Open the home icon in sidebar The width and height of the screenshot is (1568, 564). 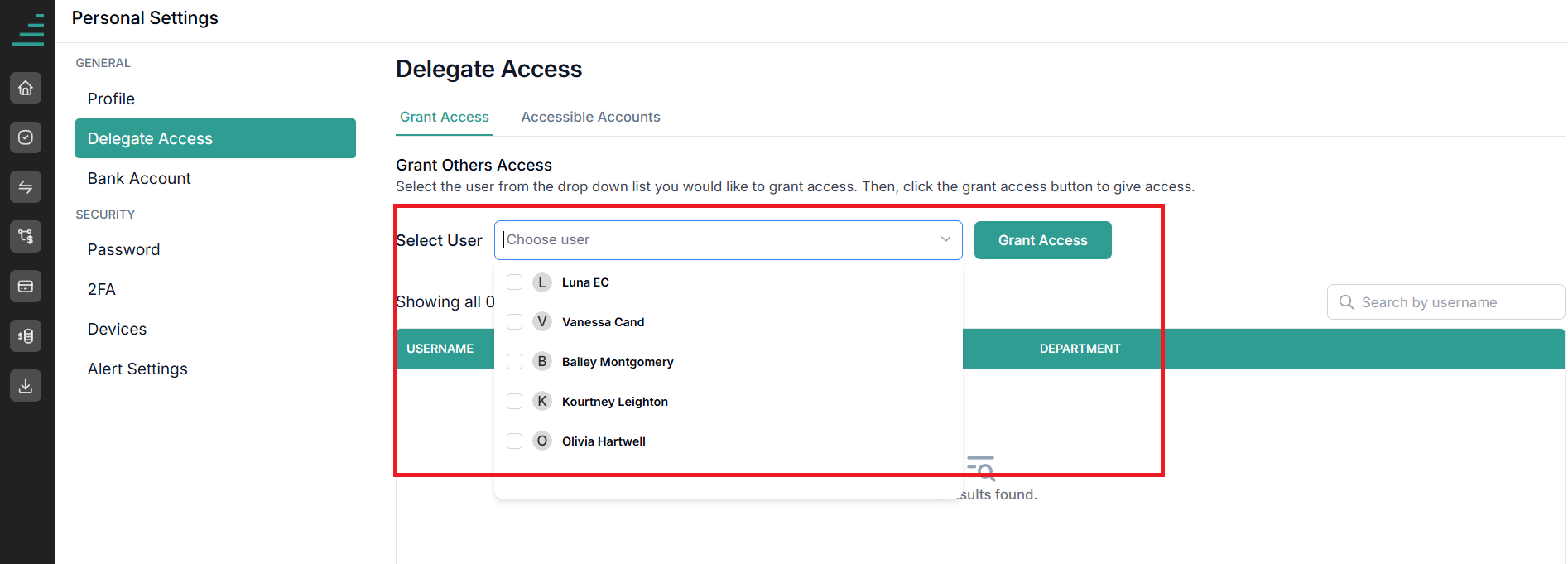(x=26, y=88)
